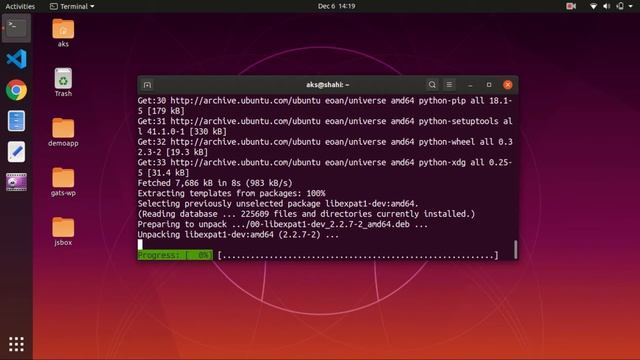Open Terminal from the dock

click(16, 28)
